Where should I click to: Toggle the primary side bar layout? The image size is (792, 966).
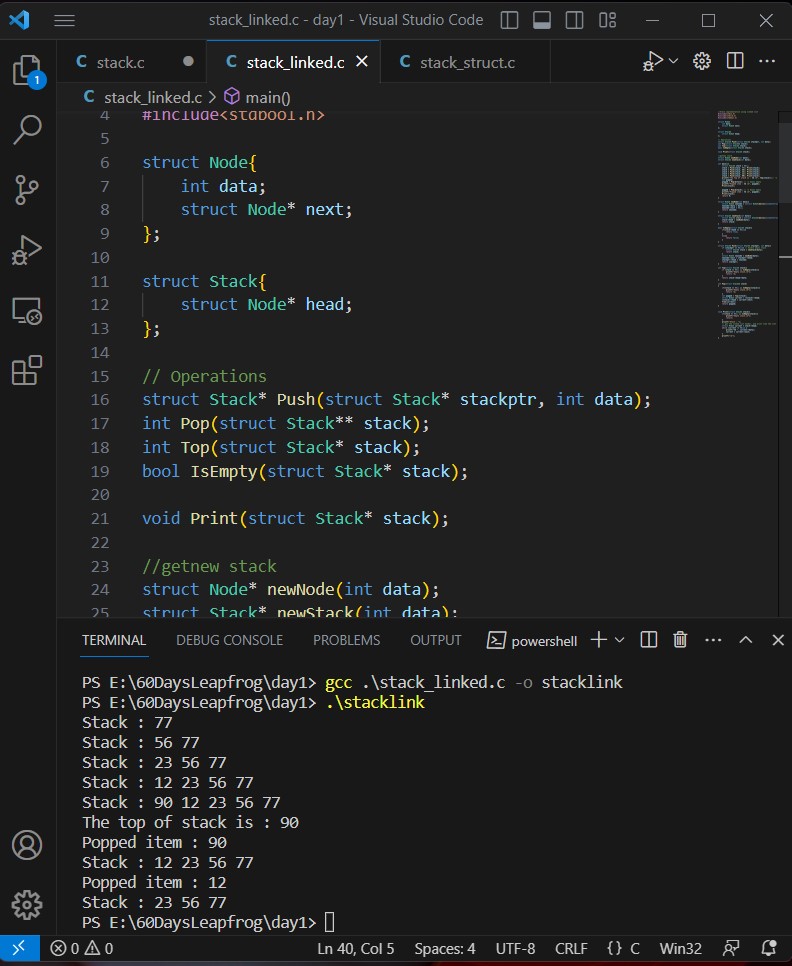[509, 20]
